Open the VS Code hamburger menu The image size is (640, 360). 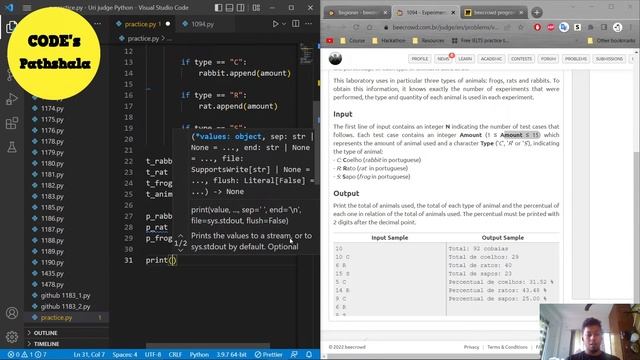point(27,8)
